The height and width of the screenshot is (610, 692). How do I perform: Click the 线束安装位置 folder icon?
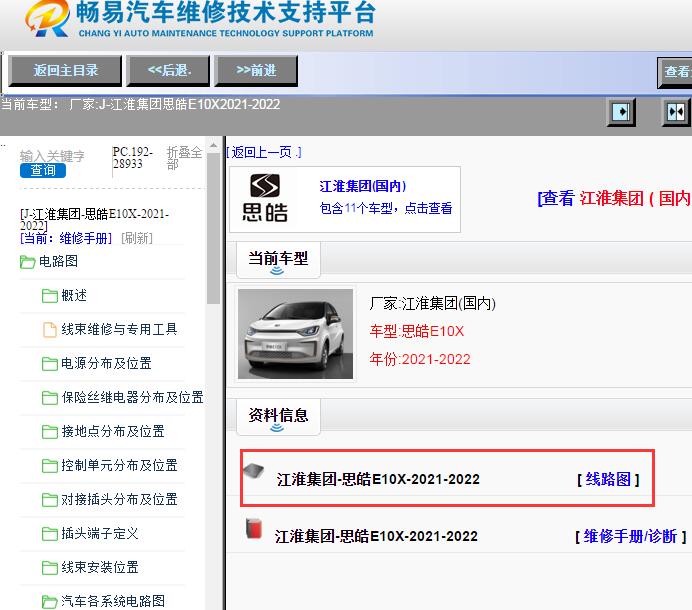coord(50,568)
